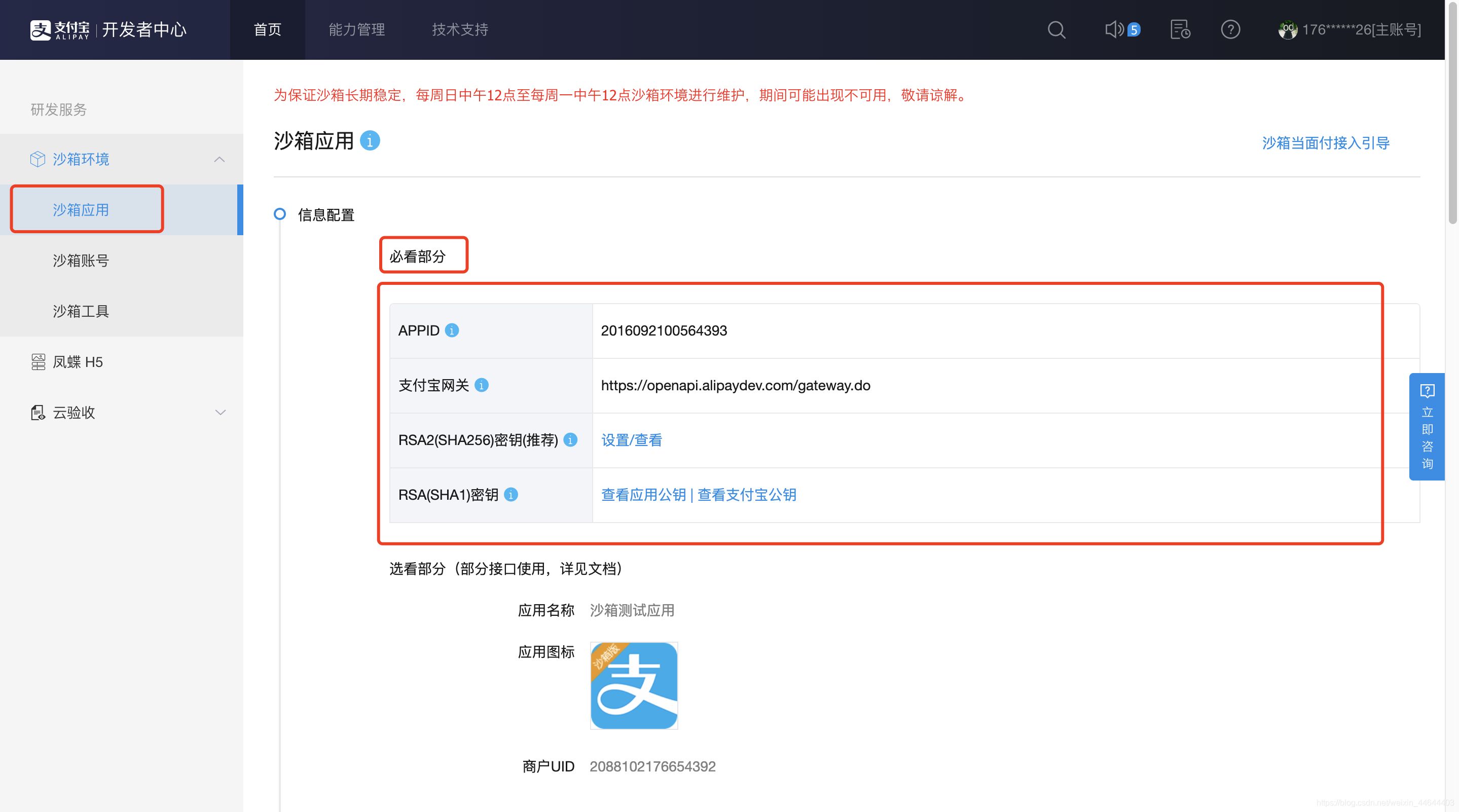The height and width of the screenshot is (812, 1459).
Task: Click the 云验收 sidebar icon
Action: tap(38, 412)
